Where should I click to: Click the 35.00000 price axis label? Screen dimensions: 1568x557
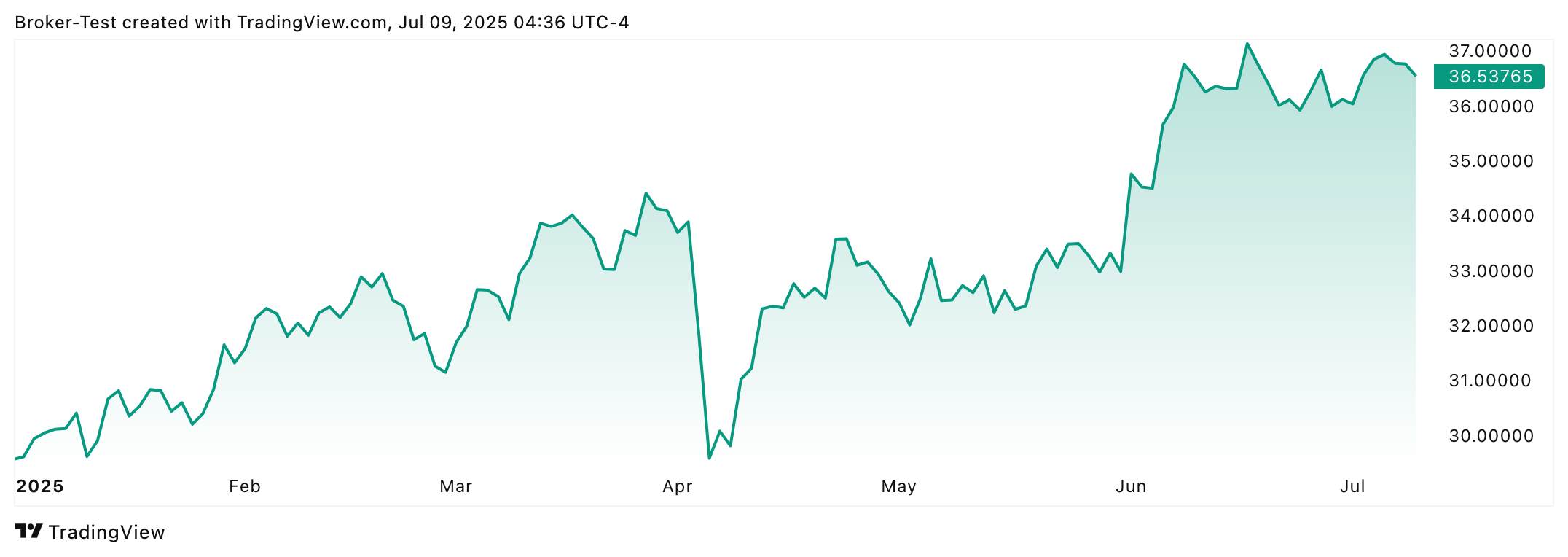pos(1491,161)
